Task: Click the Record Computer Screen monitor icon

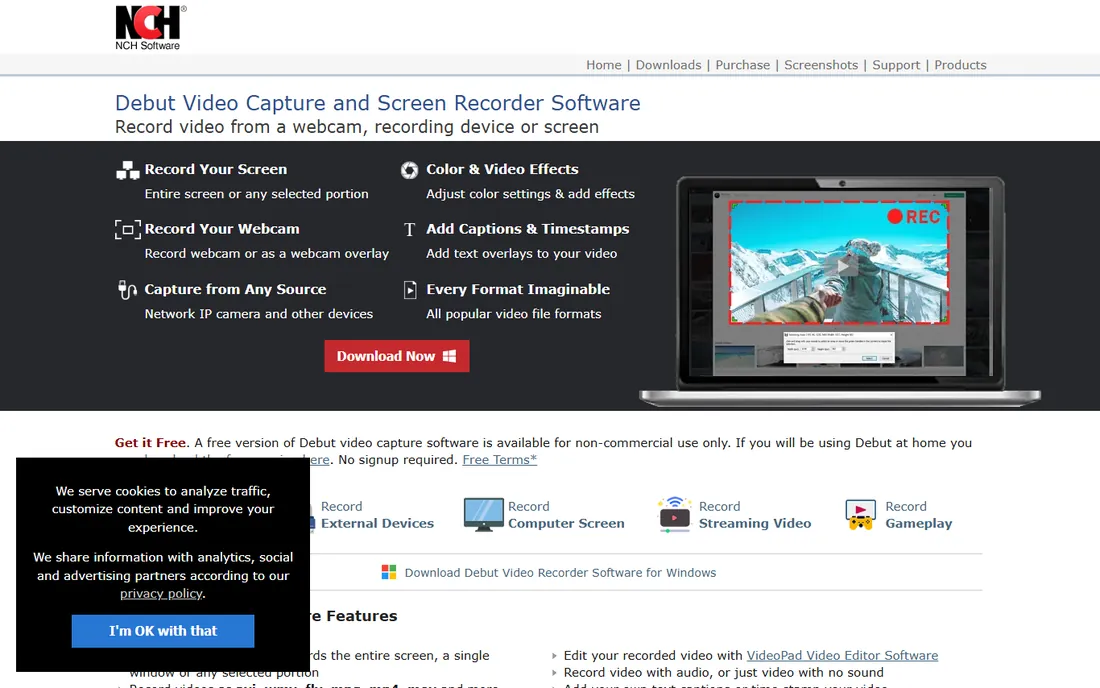Action: click(x=483, y=515)
